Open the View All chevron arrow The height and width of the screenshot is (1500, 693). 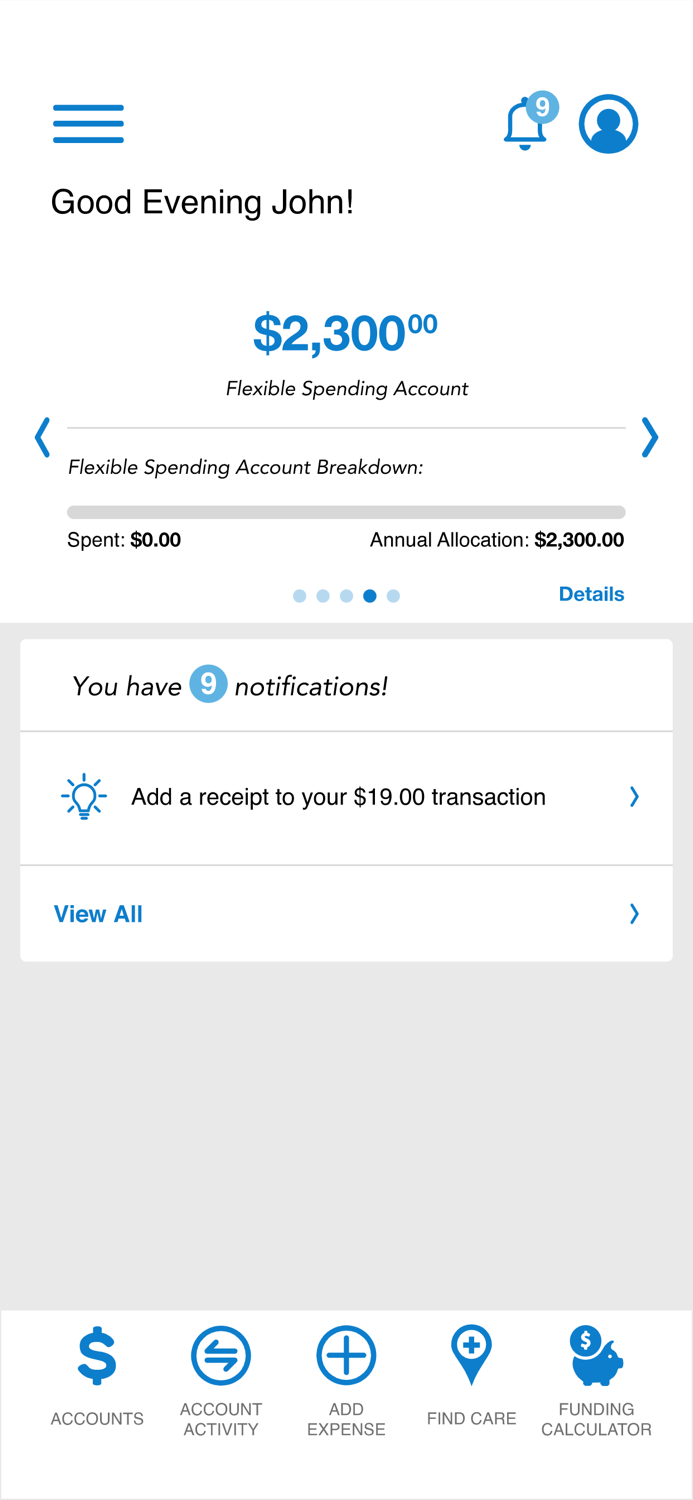coord(633,913)
